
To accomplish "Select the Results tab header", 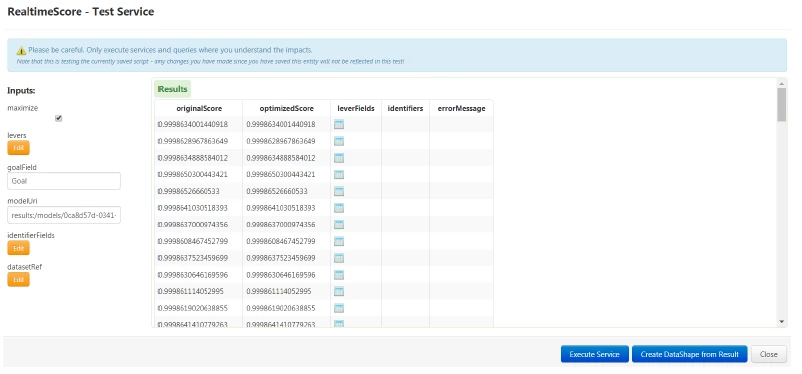I will 173,89.
